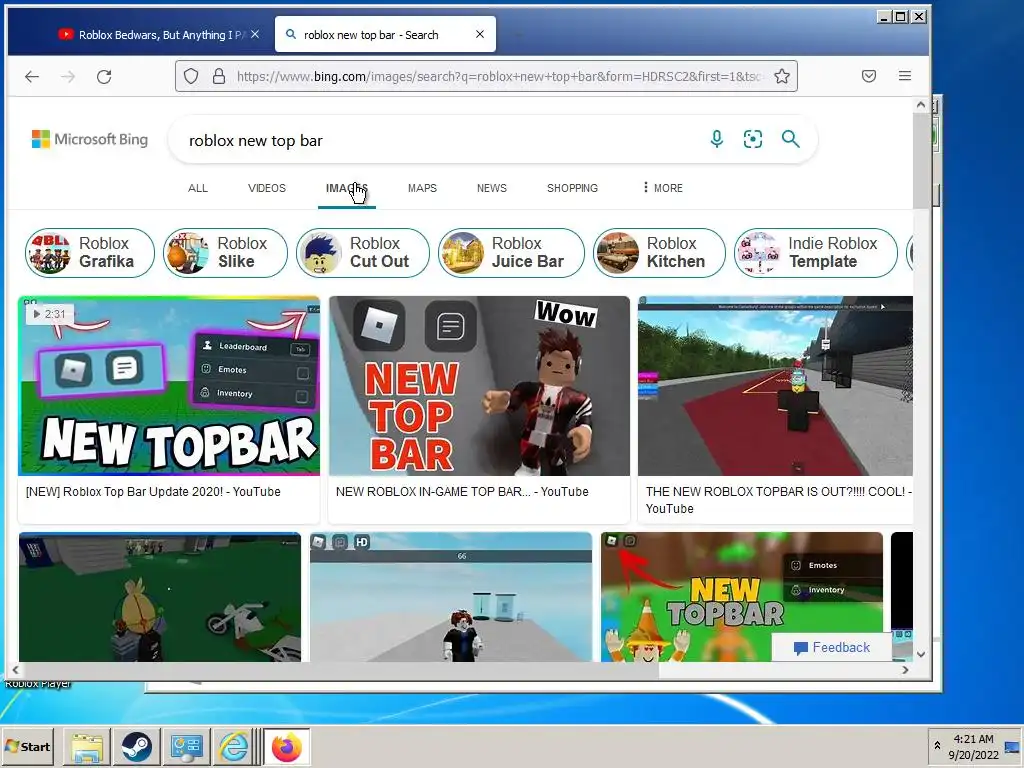Select the Indie Roblox Template suggestion chip
1024x768 pixels.
click(816, 253)
